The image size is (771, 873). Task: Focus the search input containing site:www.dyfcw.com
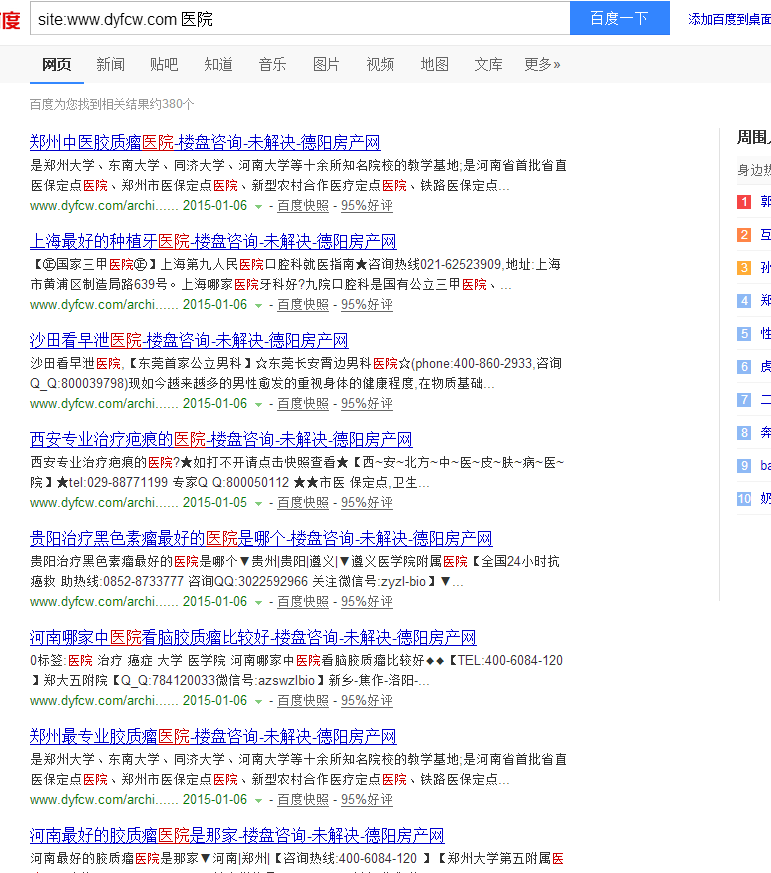[300, 18]
